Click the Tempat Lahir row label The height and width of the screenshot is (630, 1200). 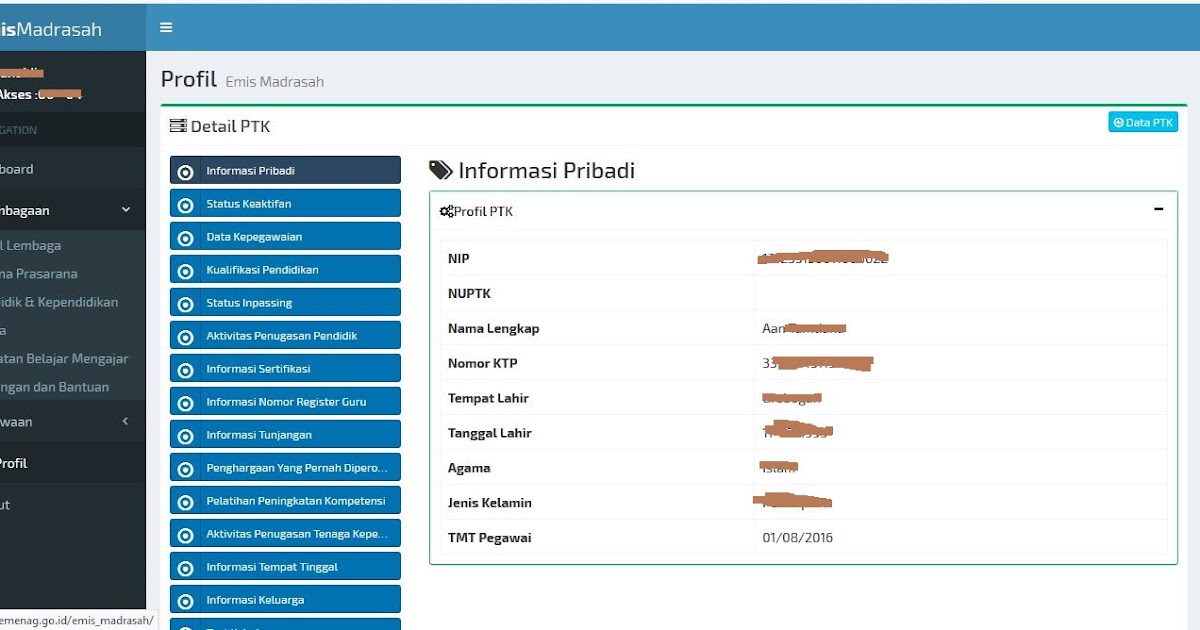coord(488,398)
